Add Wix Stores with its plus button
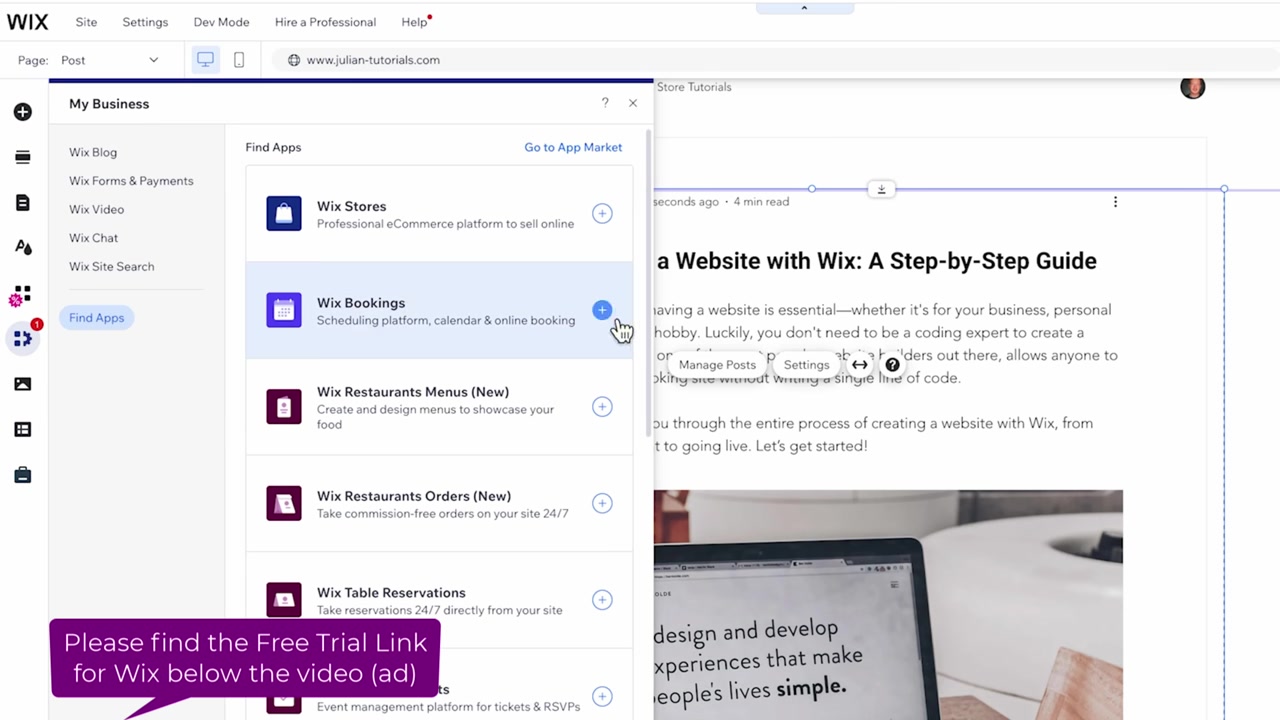 (602, 213)
